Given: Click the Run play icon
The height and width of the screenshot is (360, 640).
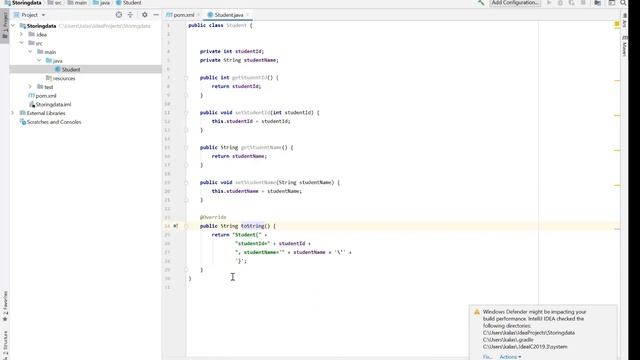Looking at the screenshot, I should point(549,2).
